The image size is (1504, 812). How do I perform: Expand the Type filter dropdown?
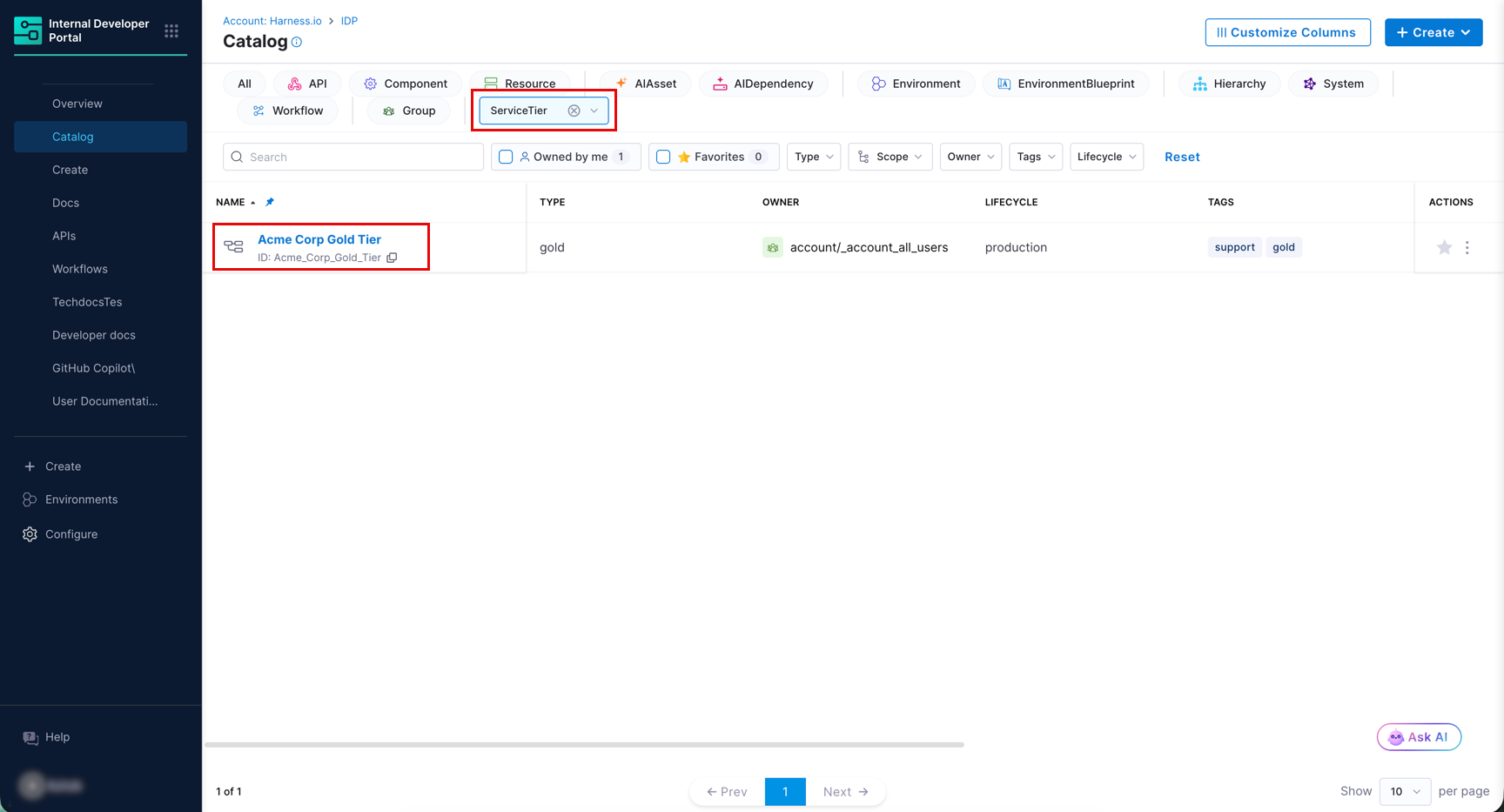tap(814, 157)
